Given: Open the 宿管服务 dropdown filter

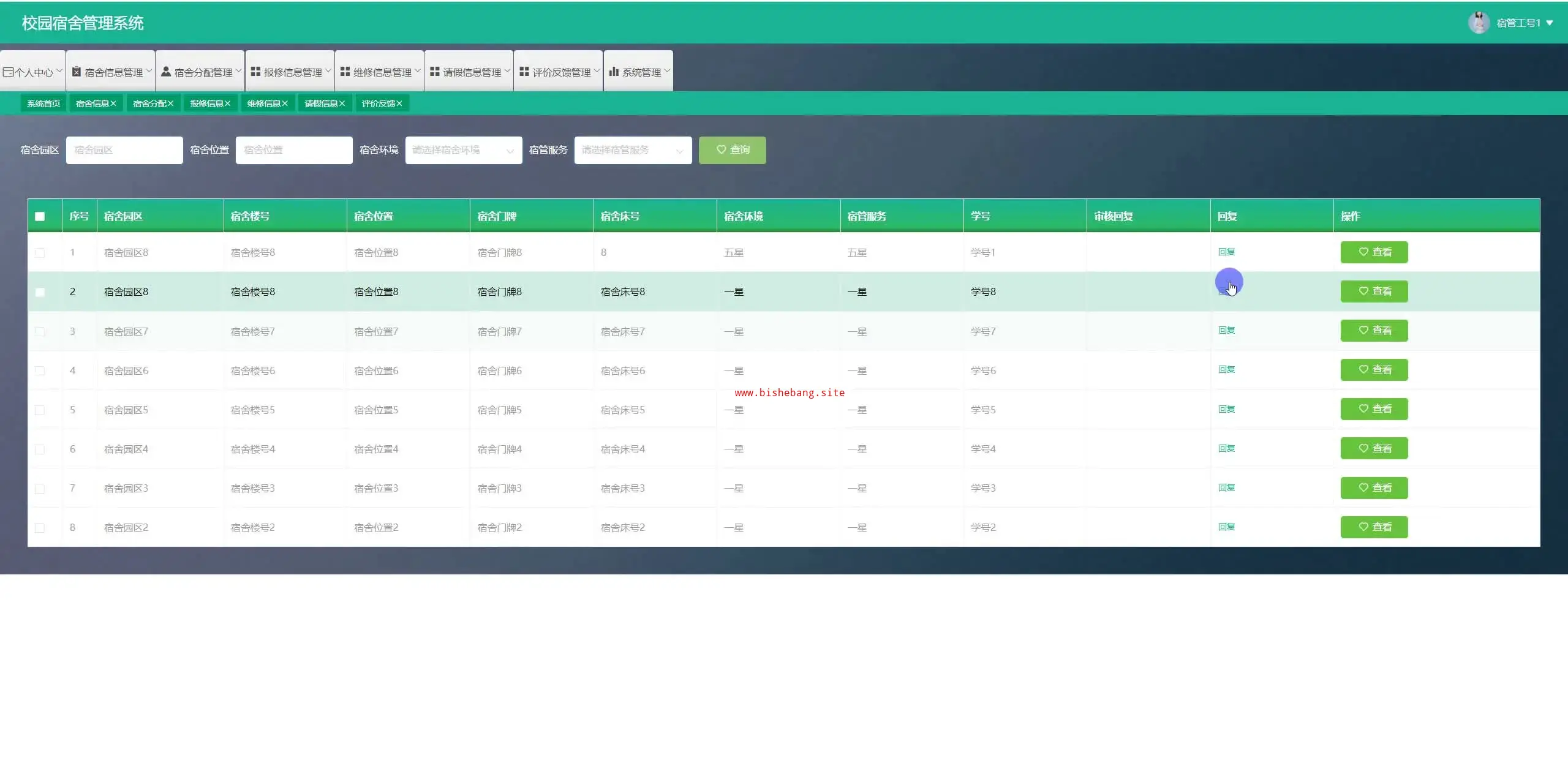Looking at the screenshot, I should [x=633, y=150].
